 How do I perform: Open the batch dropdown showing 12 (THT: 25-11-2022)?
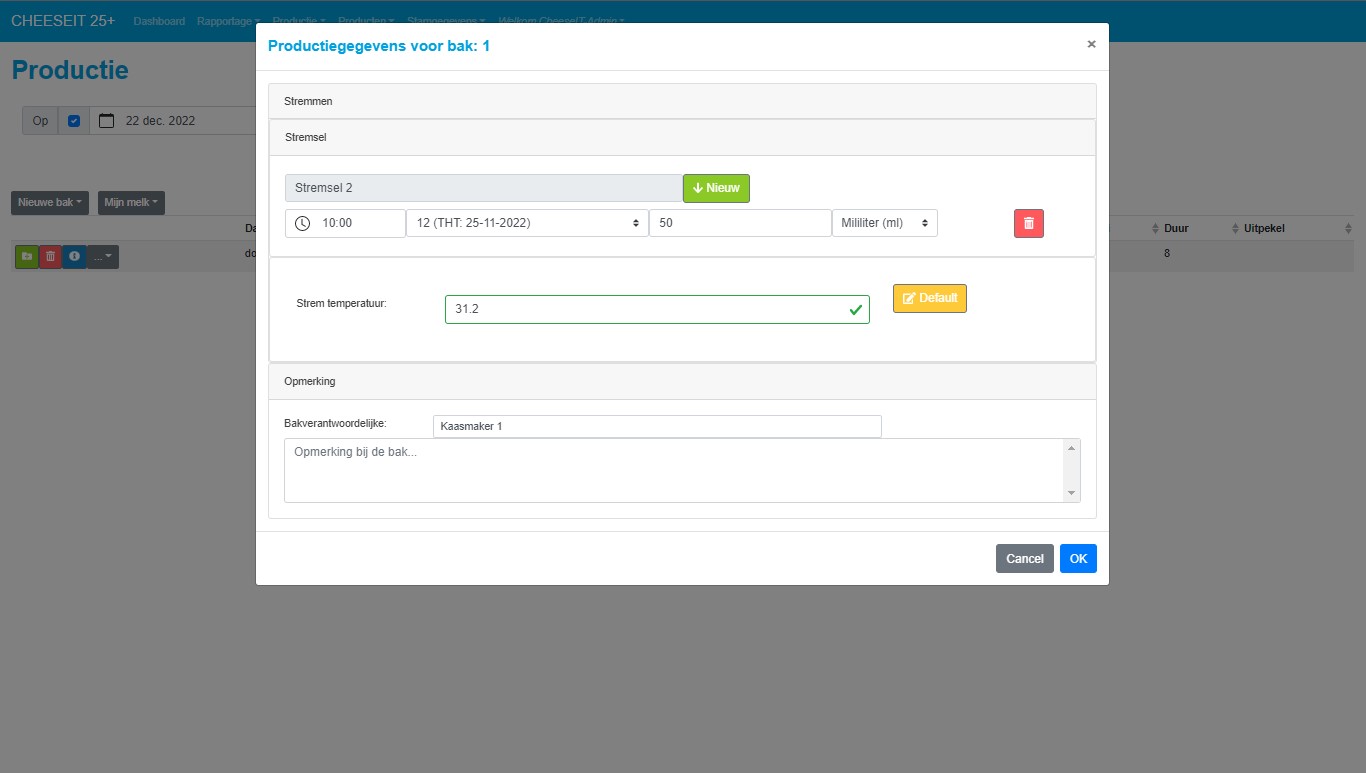pos(527,223)
